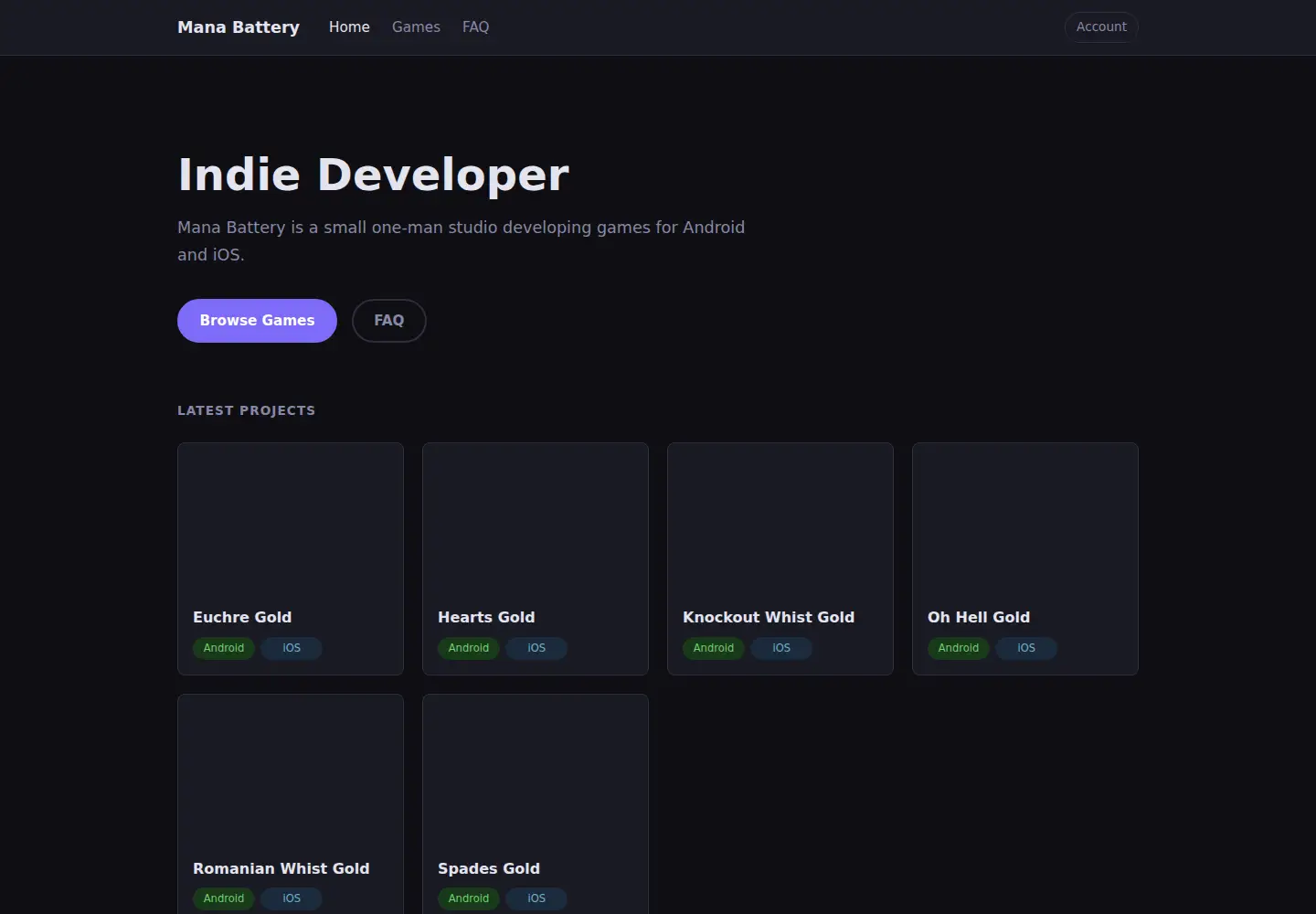The width and height of the screenshot is (1316, 914).
Task: Click iOS tag on Hearts Gold
Action: pos(536,648)
